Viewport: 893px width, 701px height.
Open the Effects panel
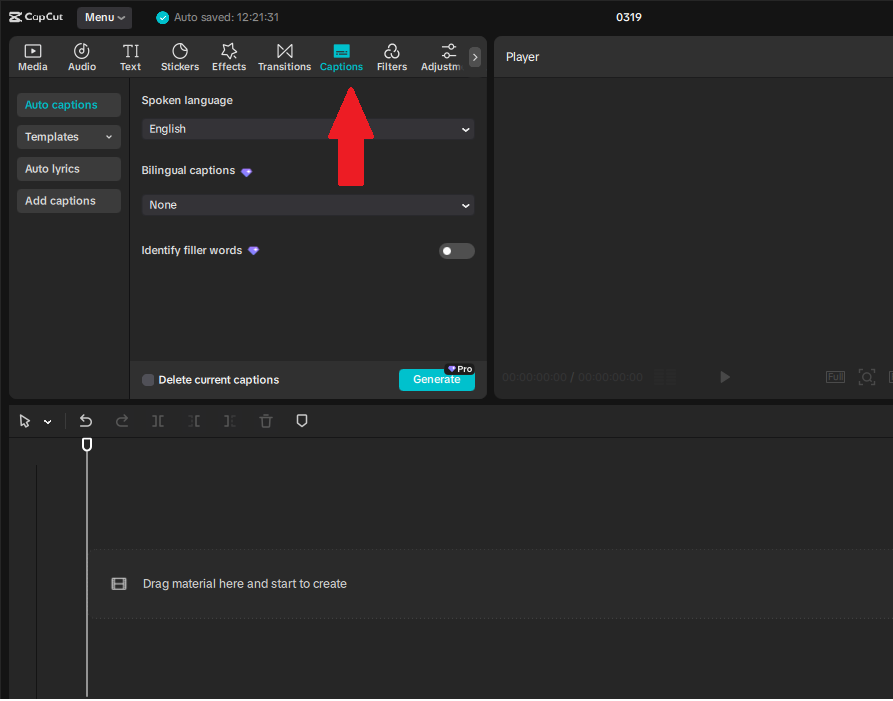(228, 56)
